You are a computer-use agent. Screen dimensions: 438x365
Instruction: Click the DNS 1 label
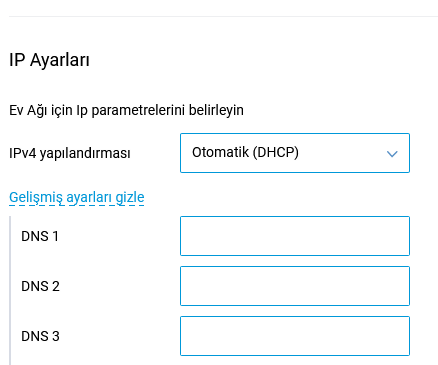[x=40, y=236]
